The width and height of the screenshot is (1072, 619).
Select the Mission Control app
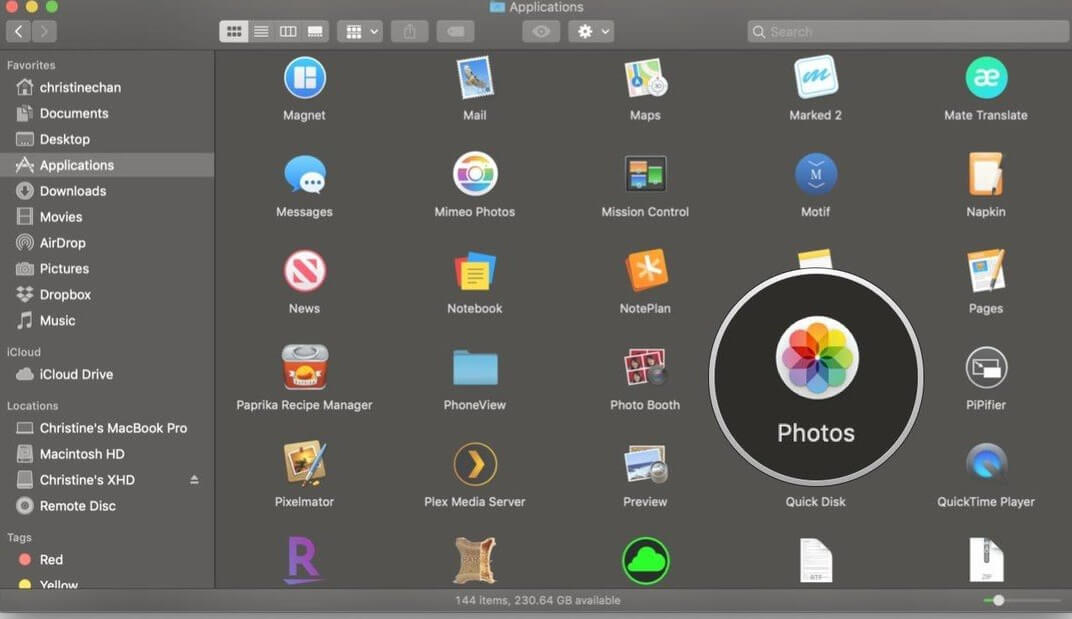click(x=645, y=174)
